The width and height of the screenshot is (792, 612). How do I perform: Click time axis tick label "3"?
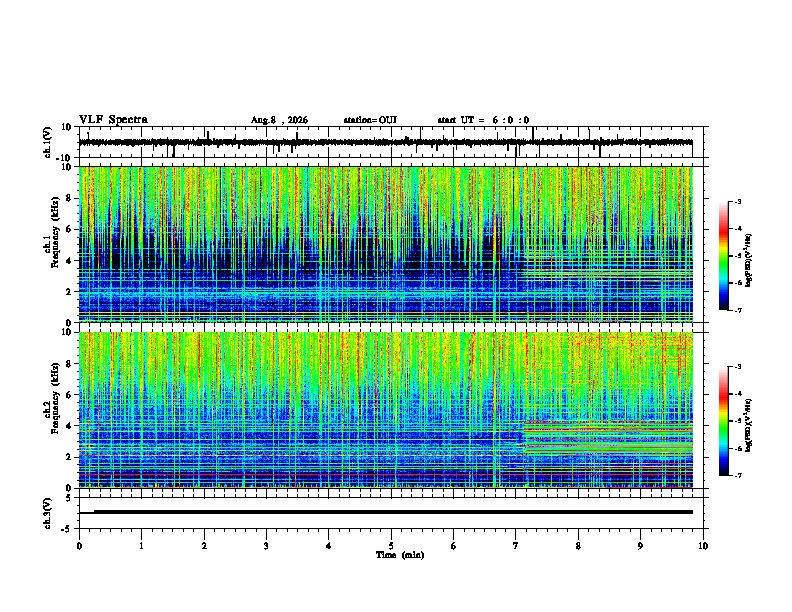coord(266,545)
